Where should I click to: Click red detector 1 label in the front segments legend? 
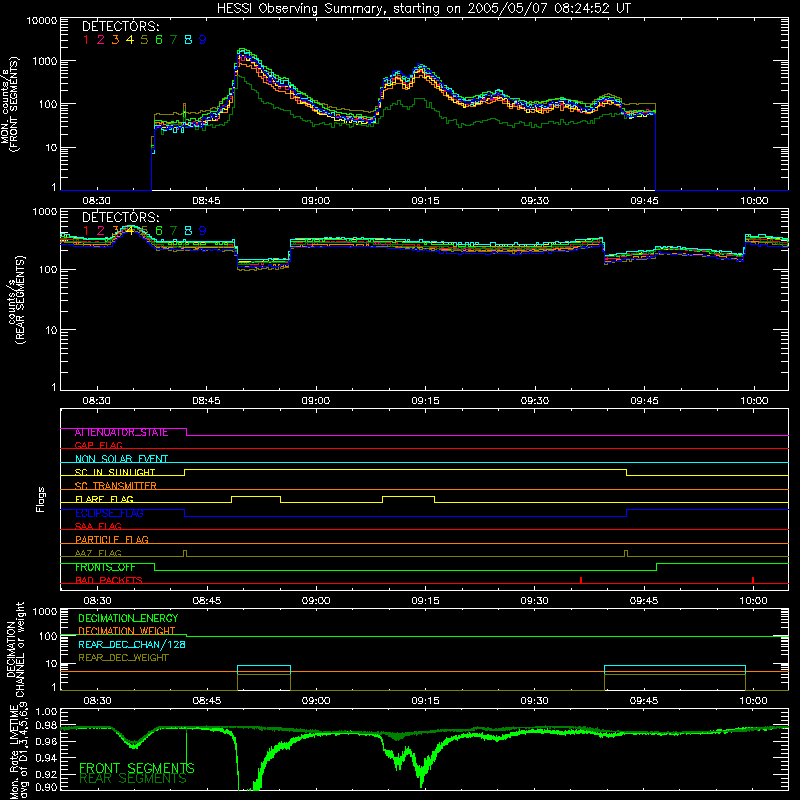[x=86, y=39]
